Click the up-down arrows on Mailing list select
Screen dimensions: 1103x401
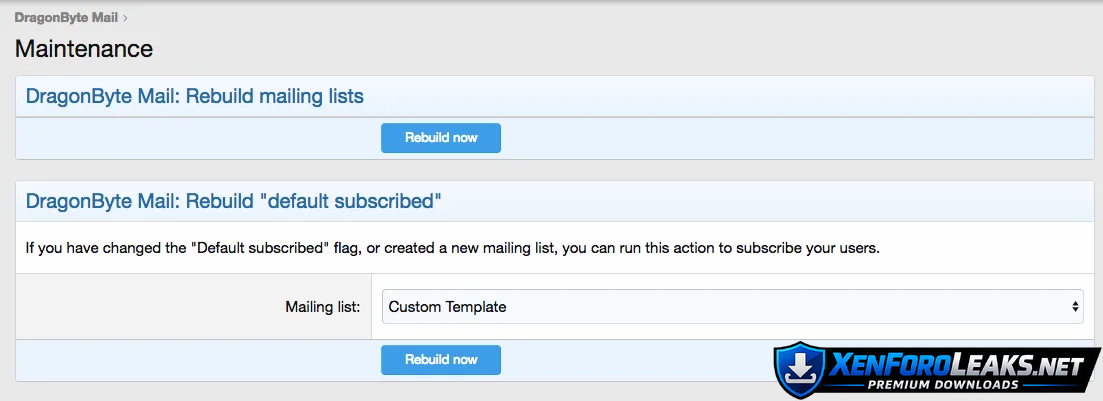pos(1075,307)
